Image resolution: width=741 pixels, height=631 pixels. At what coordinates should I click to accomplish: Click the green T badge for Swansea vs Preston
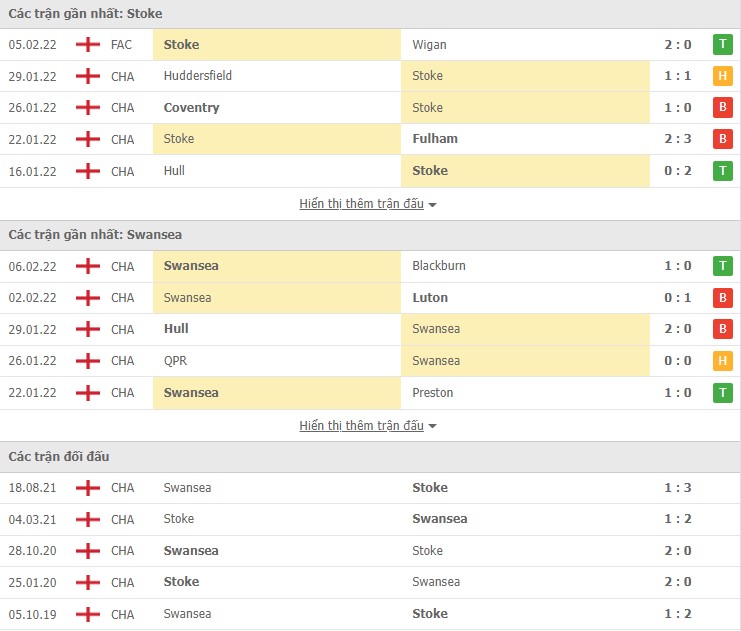pos(722,393)
